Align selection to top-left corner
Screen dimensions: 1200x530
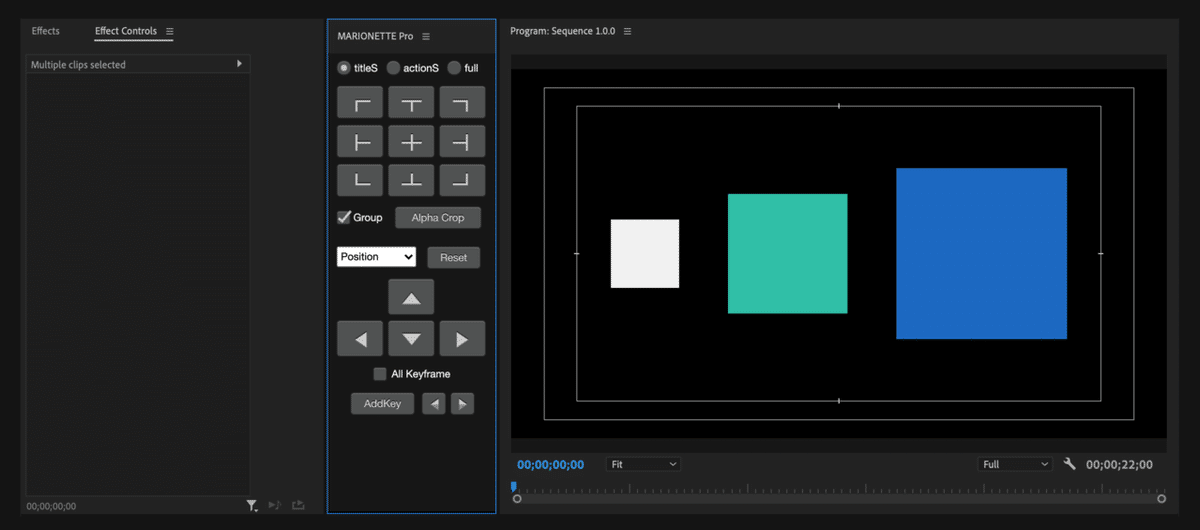362,103
